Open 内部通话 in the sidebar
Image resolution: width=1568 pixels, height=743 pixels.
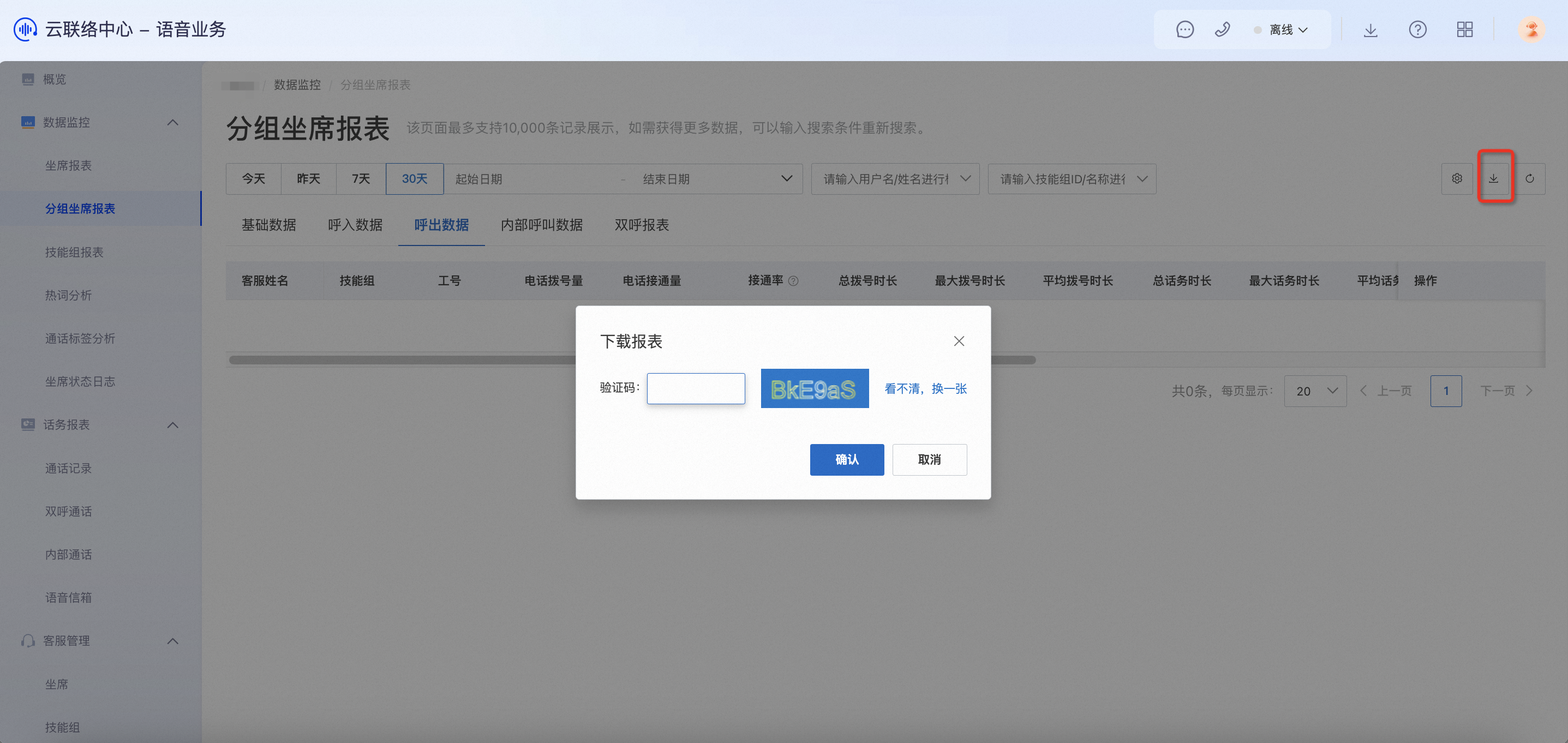point(68,554)
